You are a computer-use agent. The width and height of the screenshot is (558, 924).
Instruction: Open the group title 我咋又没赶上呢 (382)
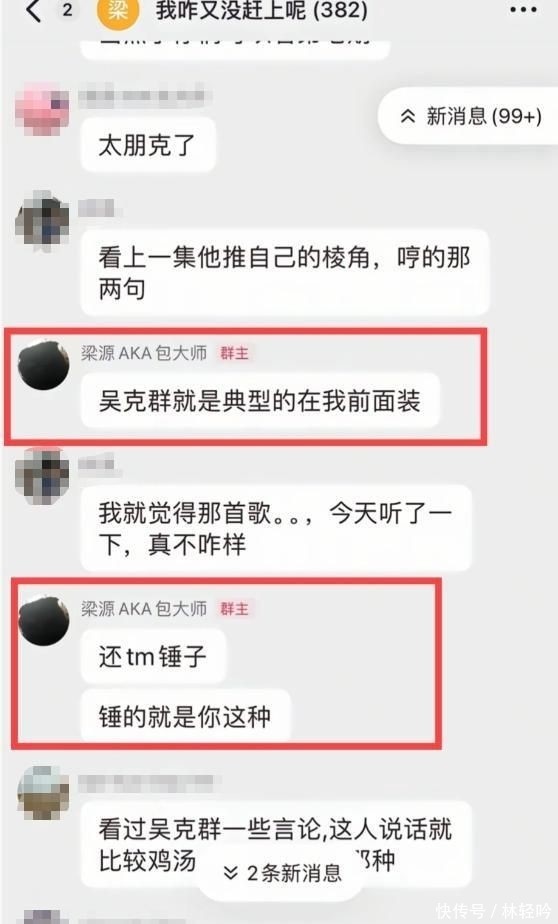pyautogui.click(x=262, y=11)
